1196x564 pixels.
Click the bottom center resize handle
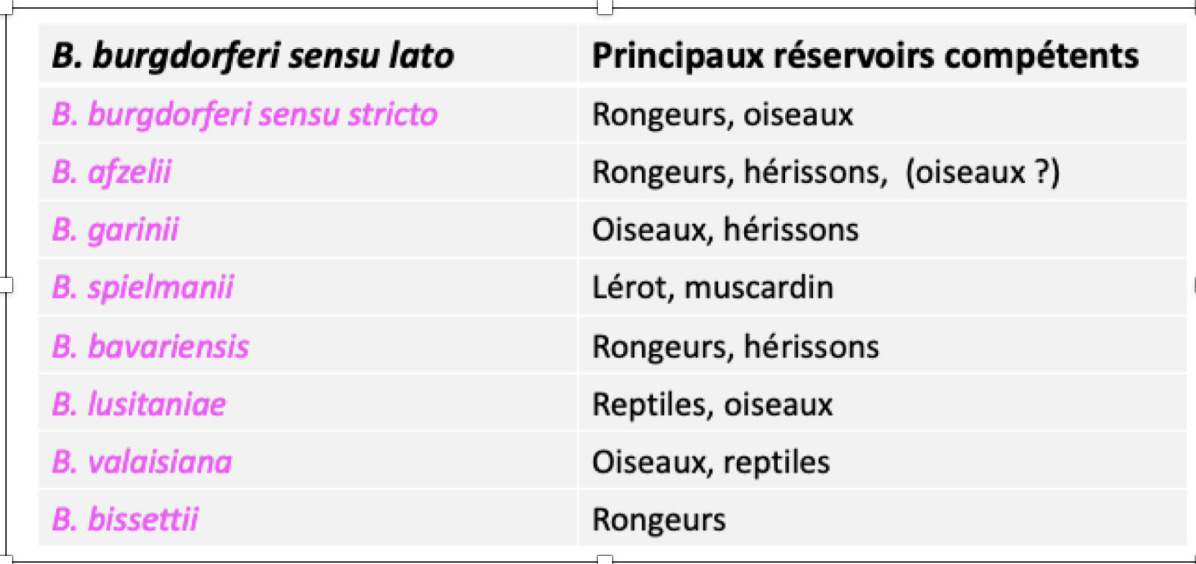click(605, 559)
